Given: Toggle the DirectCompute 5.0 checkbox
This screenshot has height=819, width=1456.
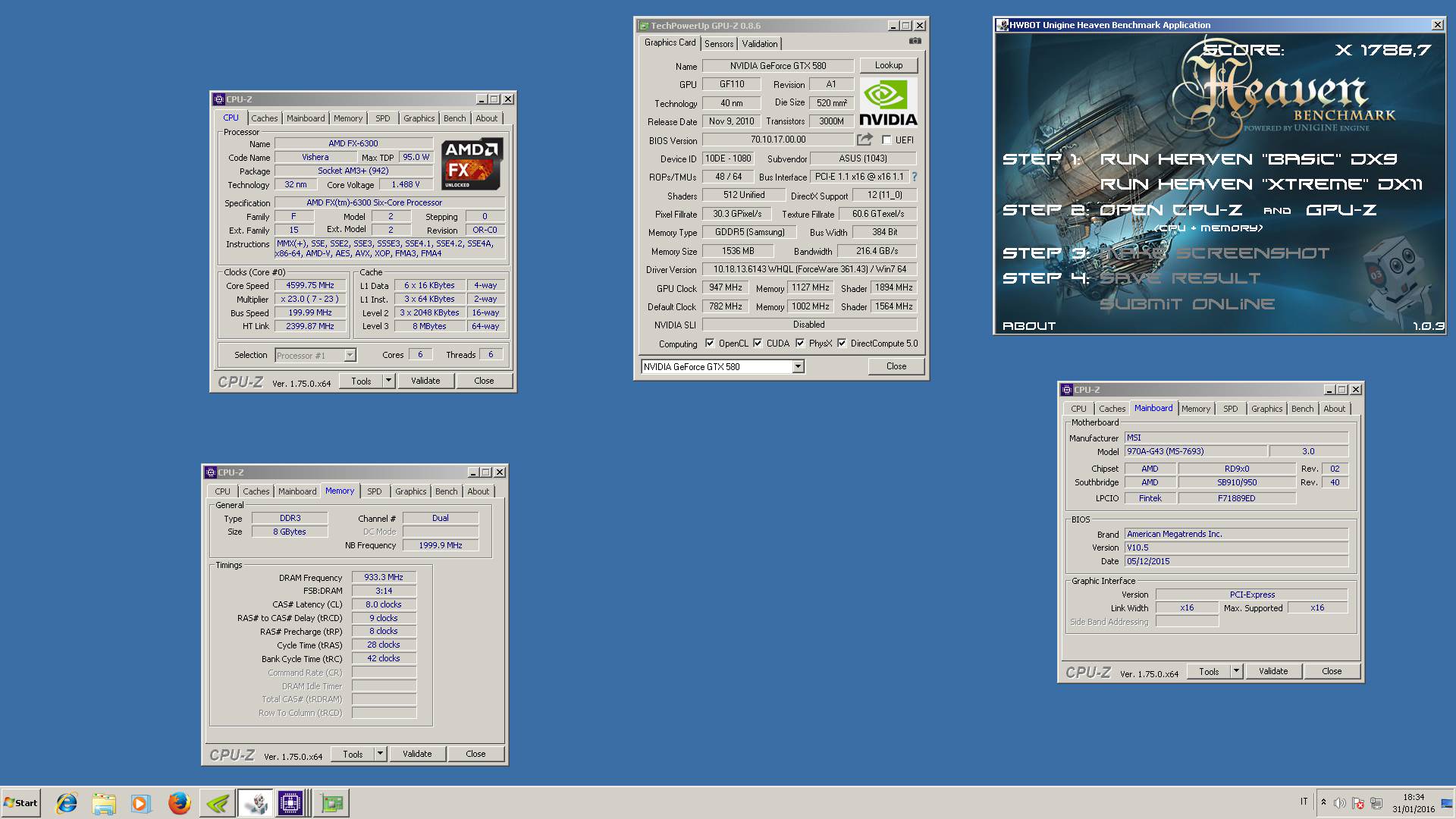Looking at the screenshot, I should [842, 344].
